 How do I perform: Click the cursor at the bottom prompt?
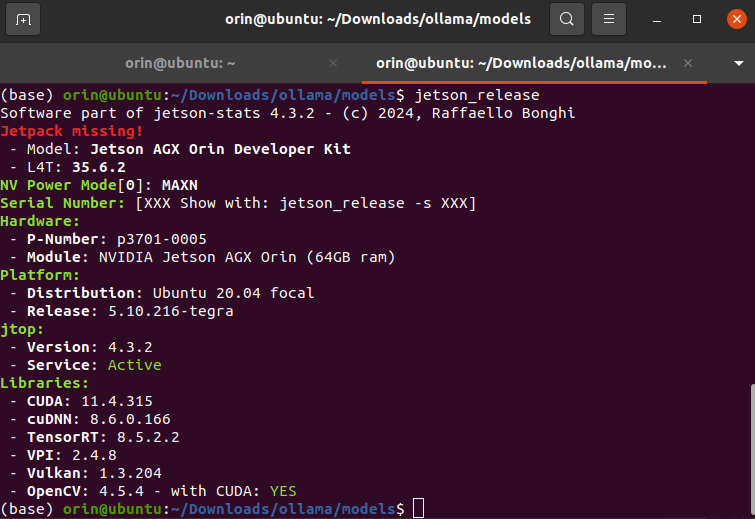point(418,508)
